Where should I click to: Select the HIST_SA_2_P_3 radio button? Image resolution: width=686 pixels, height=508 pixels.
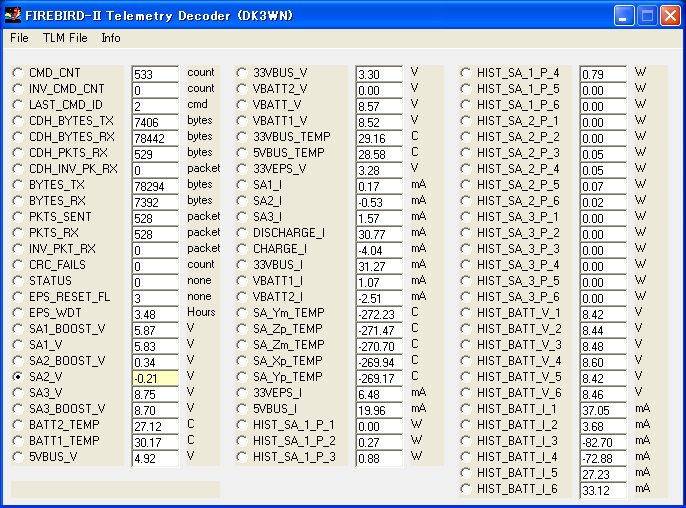466,153
